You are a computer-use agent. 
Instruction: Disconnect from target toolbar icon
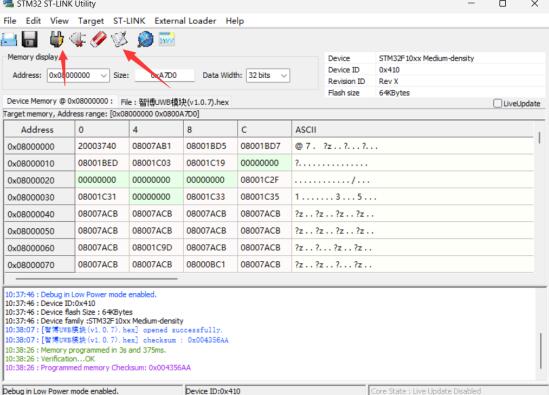[x=78, y=39]
